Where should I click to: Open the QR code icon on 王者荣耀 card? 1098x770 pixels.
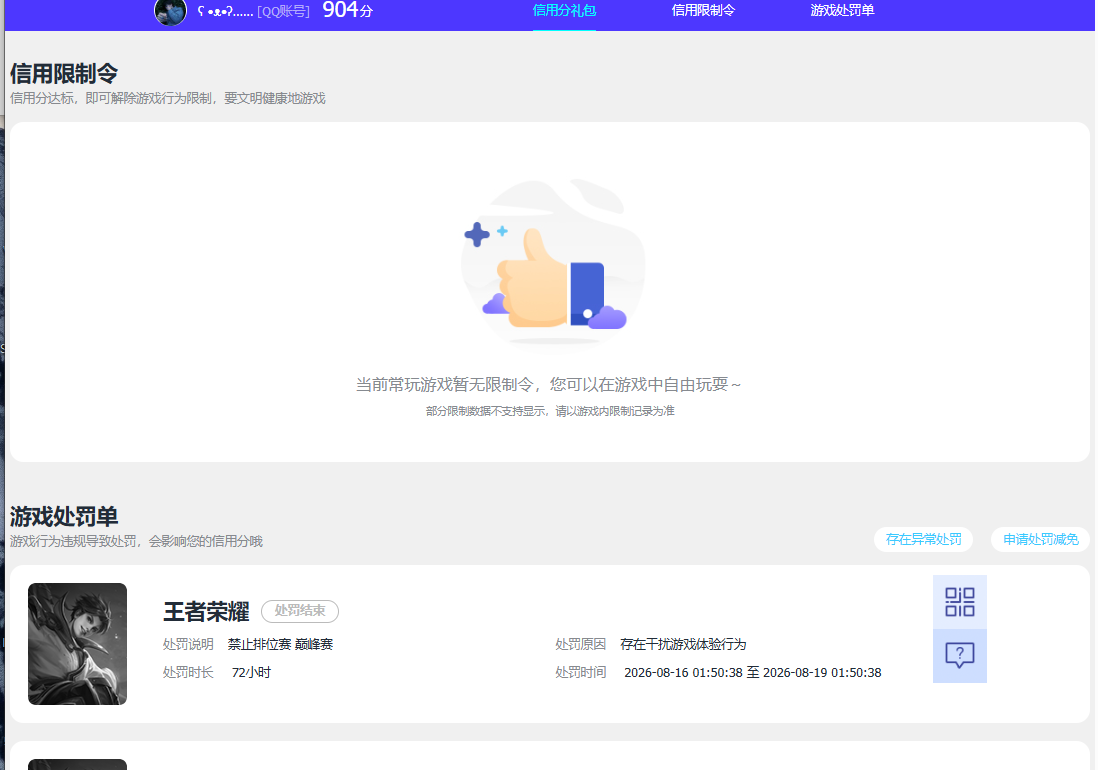click(x=959, y=602)
